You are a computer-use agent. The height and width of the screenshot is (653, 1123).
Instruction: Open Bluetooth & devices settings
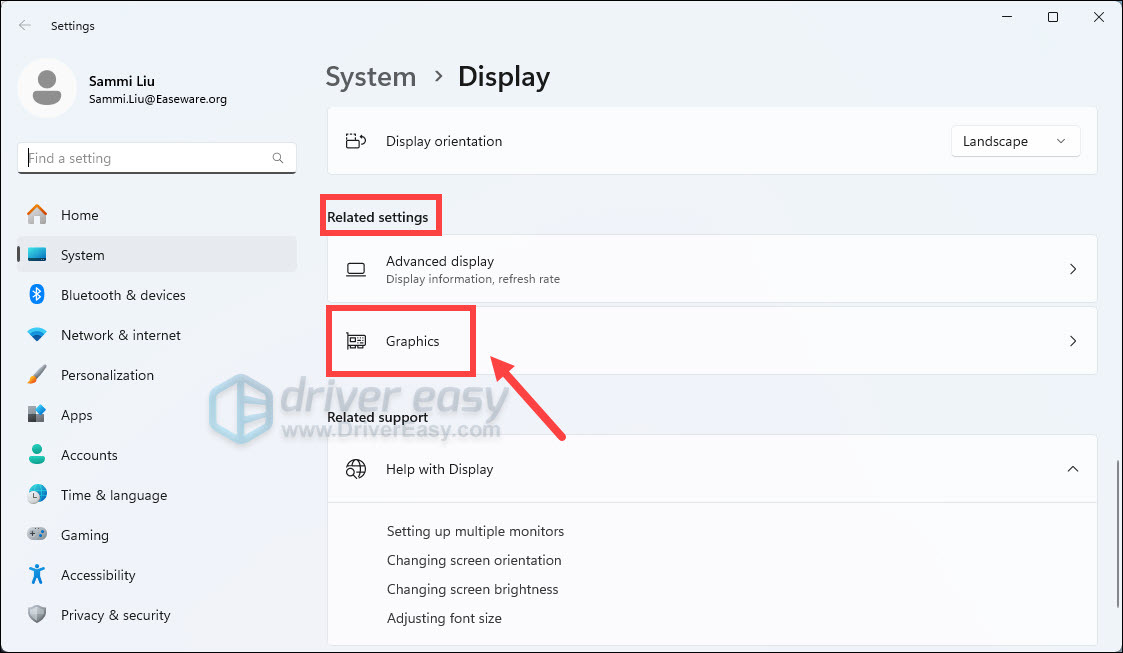[37, 294]
